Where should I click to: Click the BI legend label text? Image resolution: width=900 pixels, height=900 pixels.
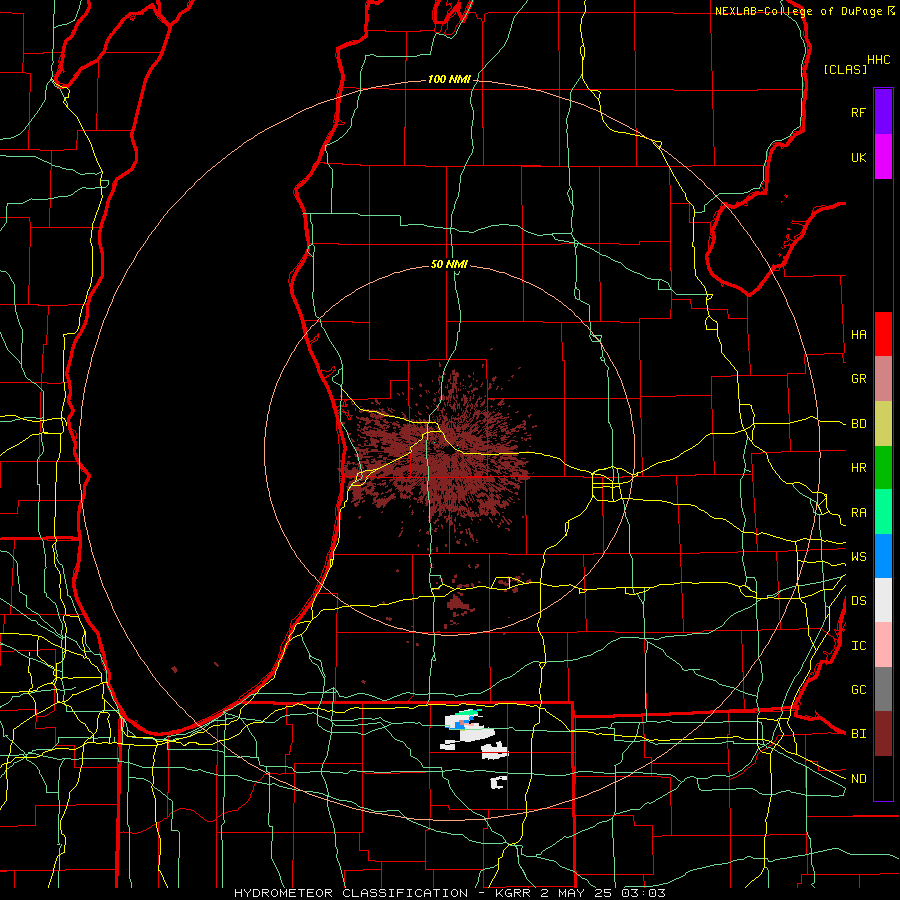(859, 734)
